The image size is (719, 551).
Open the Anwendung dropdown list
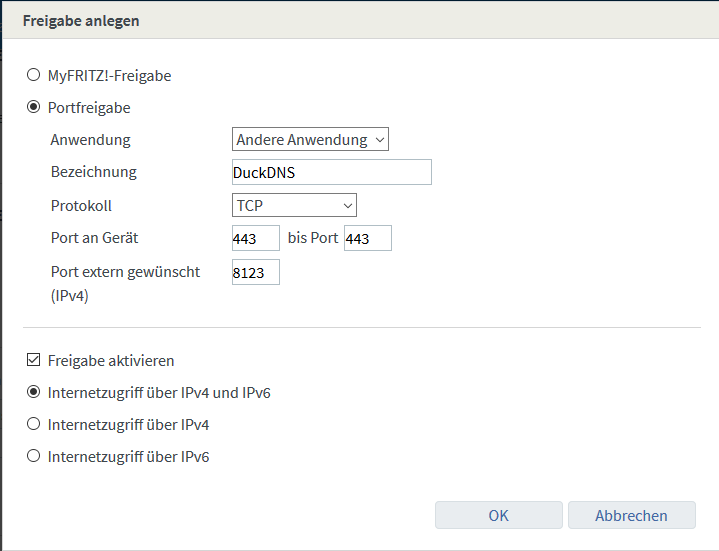[x=310, y=139]
